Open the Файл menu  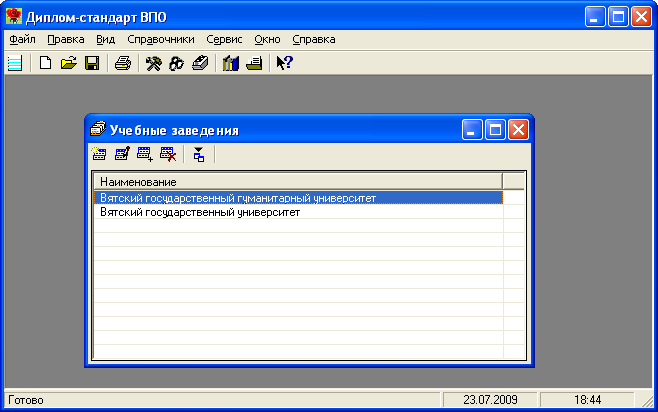pos(22,39)
